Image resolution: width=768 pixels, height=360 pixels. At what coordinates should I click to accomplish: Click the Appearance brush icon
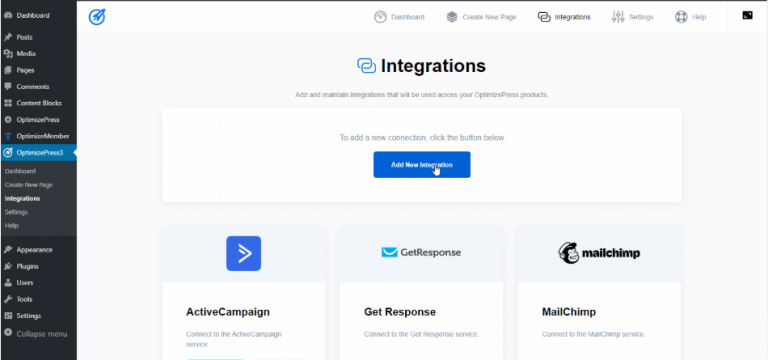(x=8, y=250)
